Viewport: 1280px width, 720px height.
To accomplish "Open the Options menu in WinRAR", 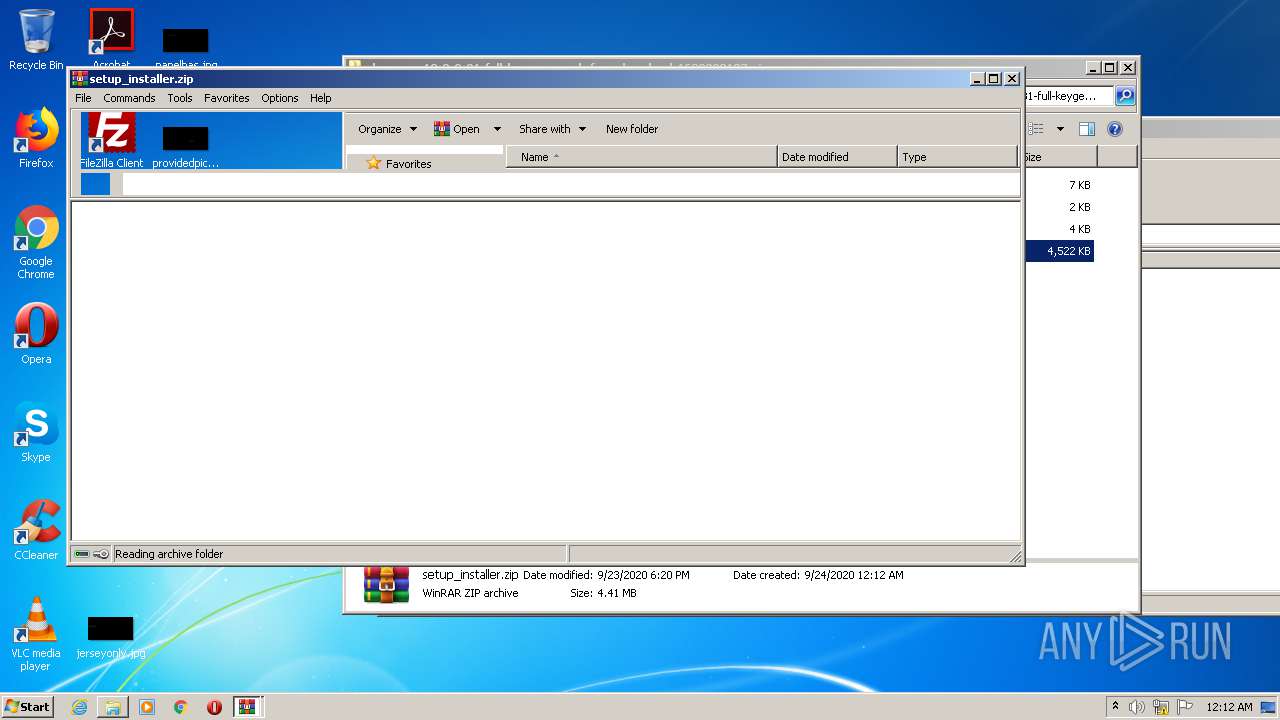I will point(280,98).
